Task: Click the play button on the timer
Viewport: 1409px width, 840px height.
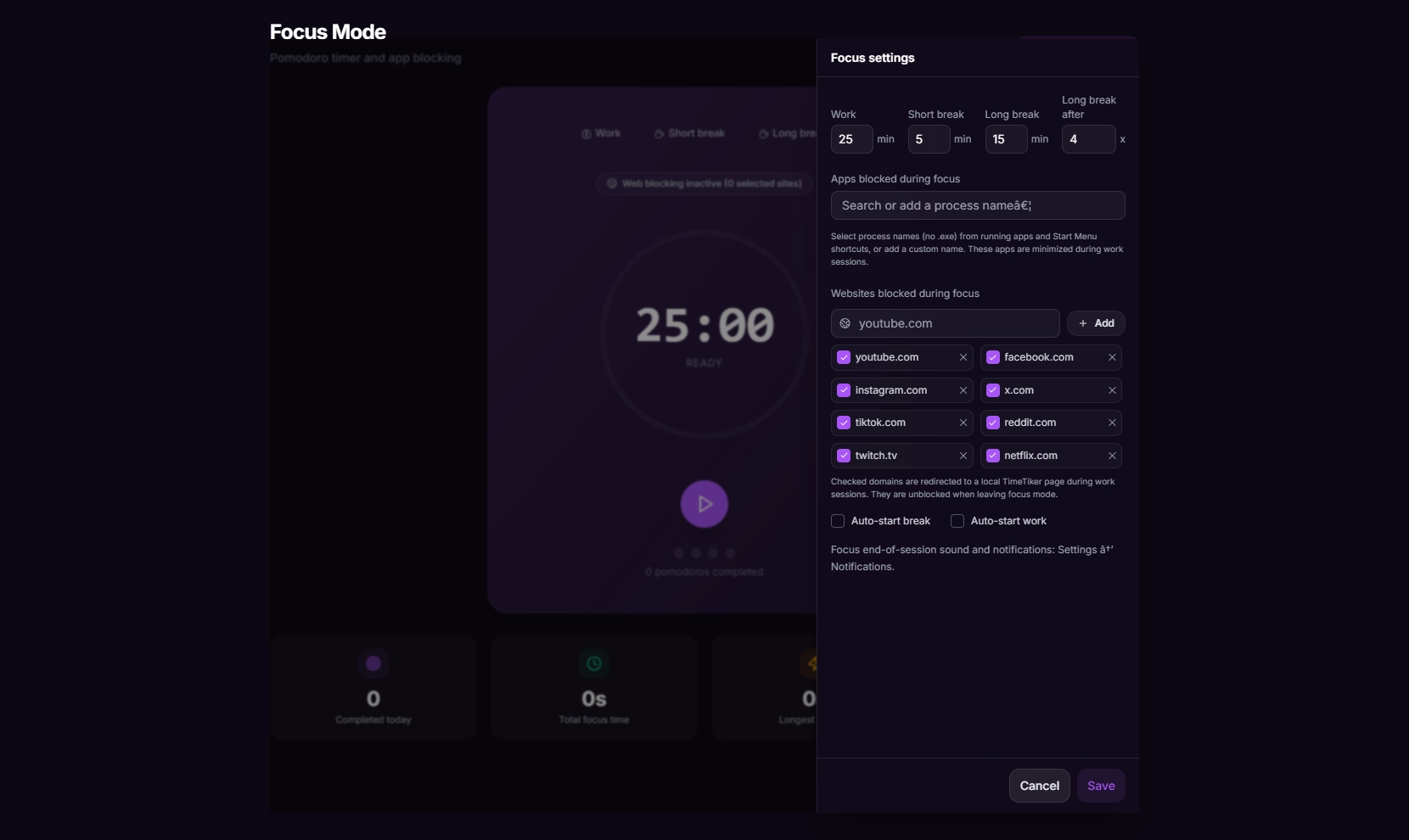Action: [704, 504]
